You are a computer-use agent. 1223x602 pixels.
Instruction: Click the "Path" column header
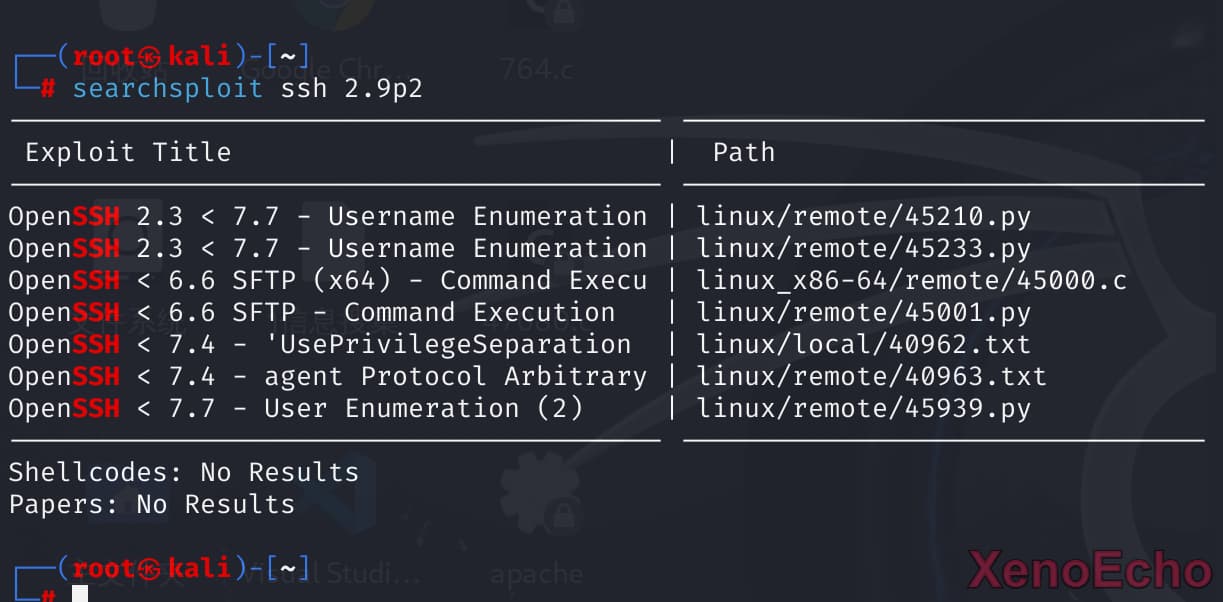[743, 152]
